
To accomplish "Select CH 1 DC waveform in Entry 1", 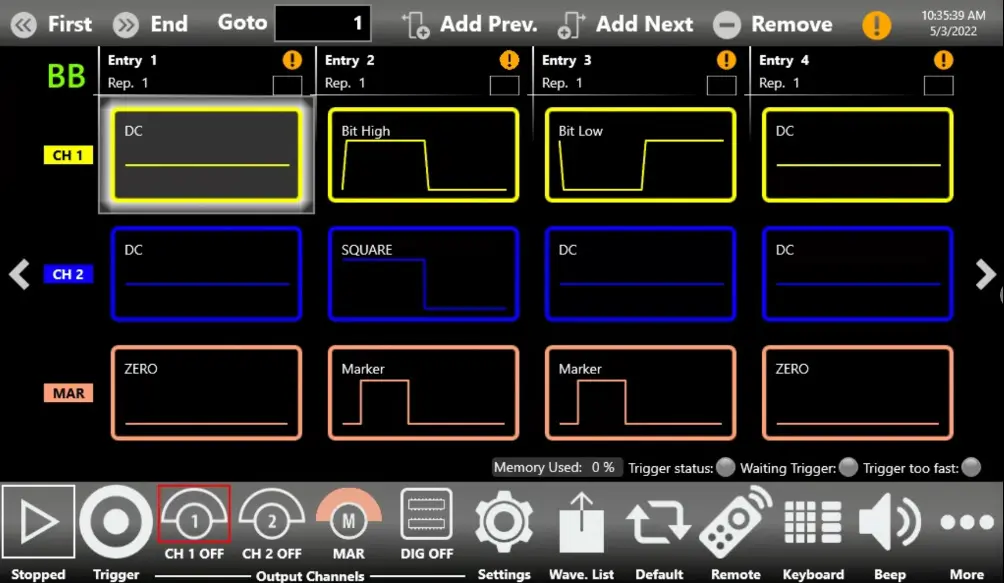I will pos(206,155).
